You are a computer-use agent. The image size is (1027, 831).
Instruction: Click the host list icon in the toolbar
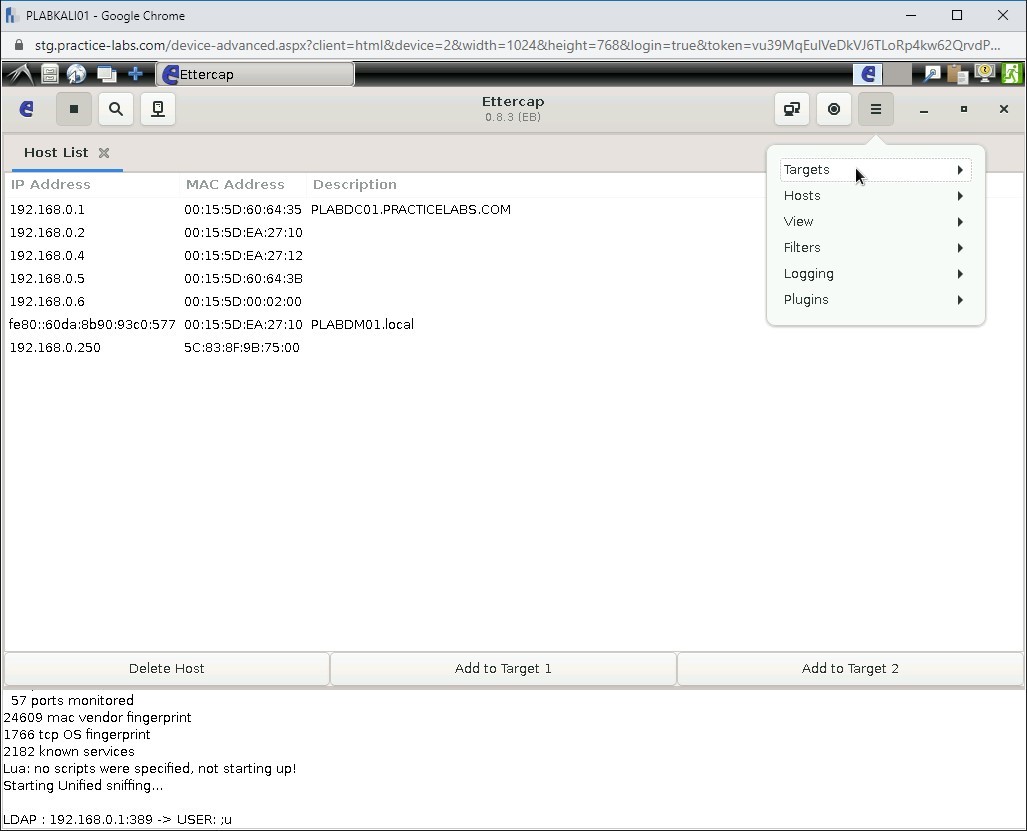tap(157, 109)
